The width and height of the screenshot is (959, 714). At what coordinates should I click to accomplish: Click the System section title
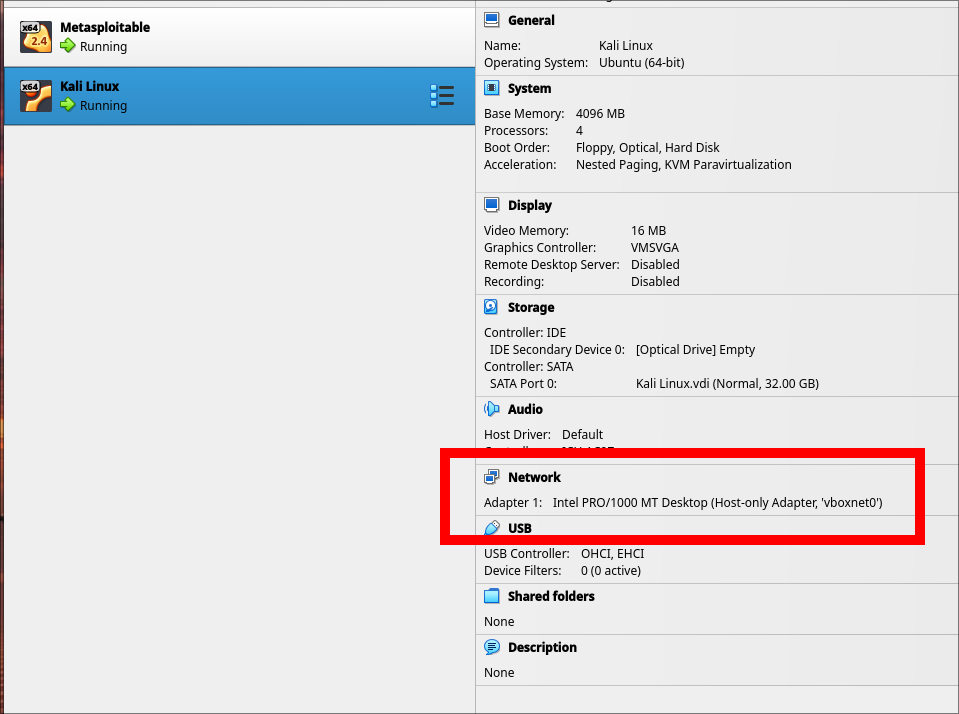(529, 88)
